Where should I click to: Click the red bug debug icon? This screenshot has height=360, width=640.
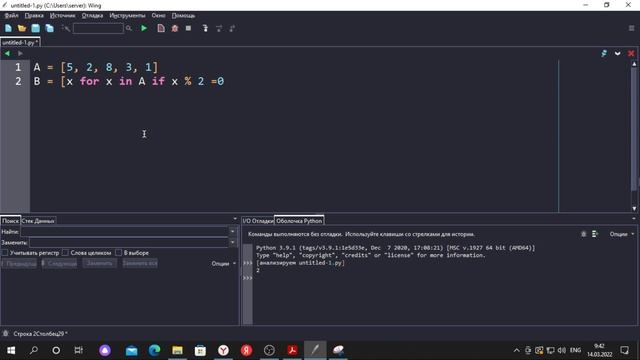pos(175,28)
